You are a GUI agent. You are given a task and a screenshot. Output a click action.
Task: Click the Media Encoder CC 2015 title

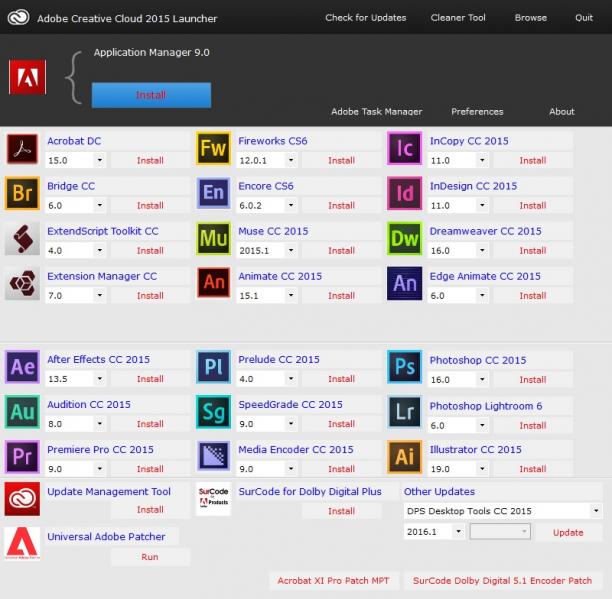pyautogui.click(x=296, y=450)
